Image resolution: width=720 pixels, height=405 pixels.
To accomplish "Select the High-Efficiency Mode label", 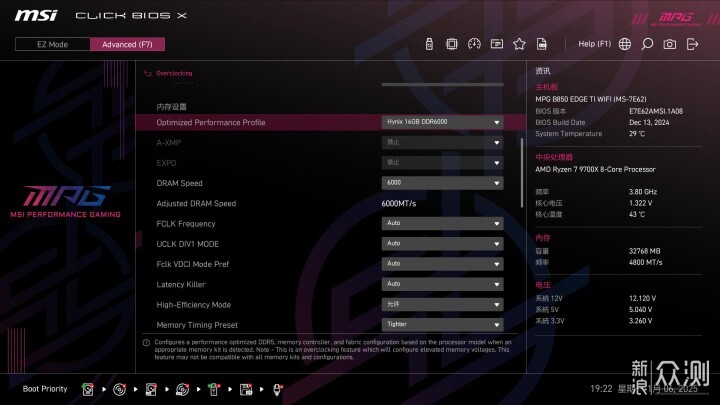I will tap(193, 305).
